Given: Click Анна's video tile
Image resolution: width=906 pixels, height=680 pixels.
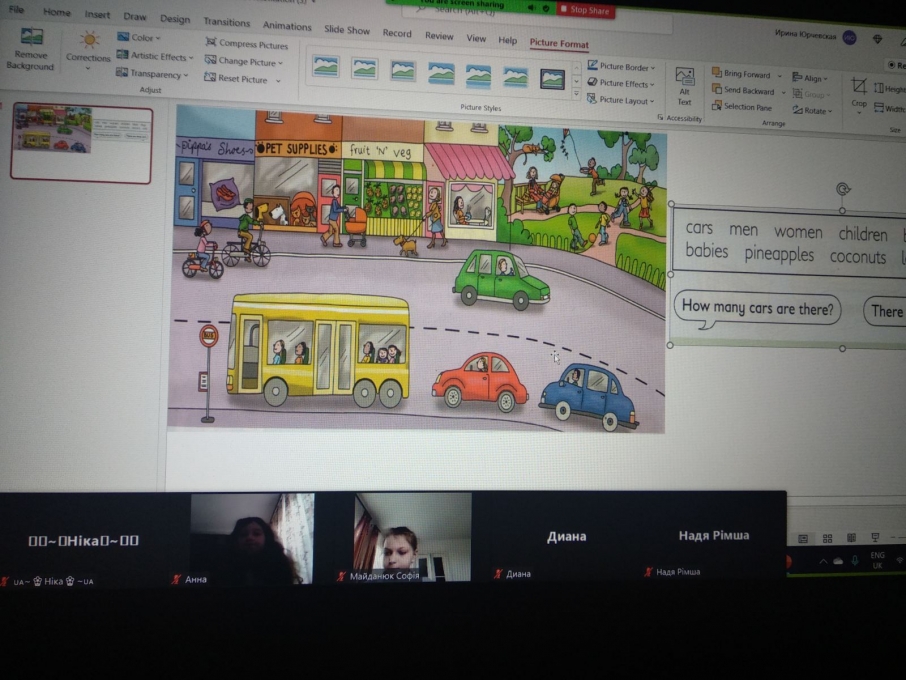Looking at the screenshot, I should tap(253, 539).
